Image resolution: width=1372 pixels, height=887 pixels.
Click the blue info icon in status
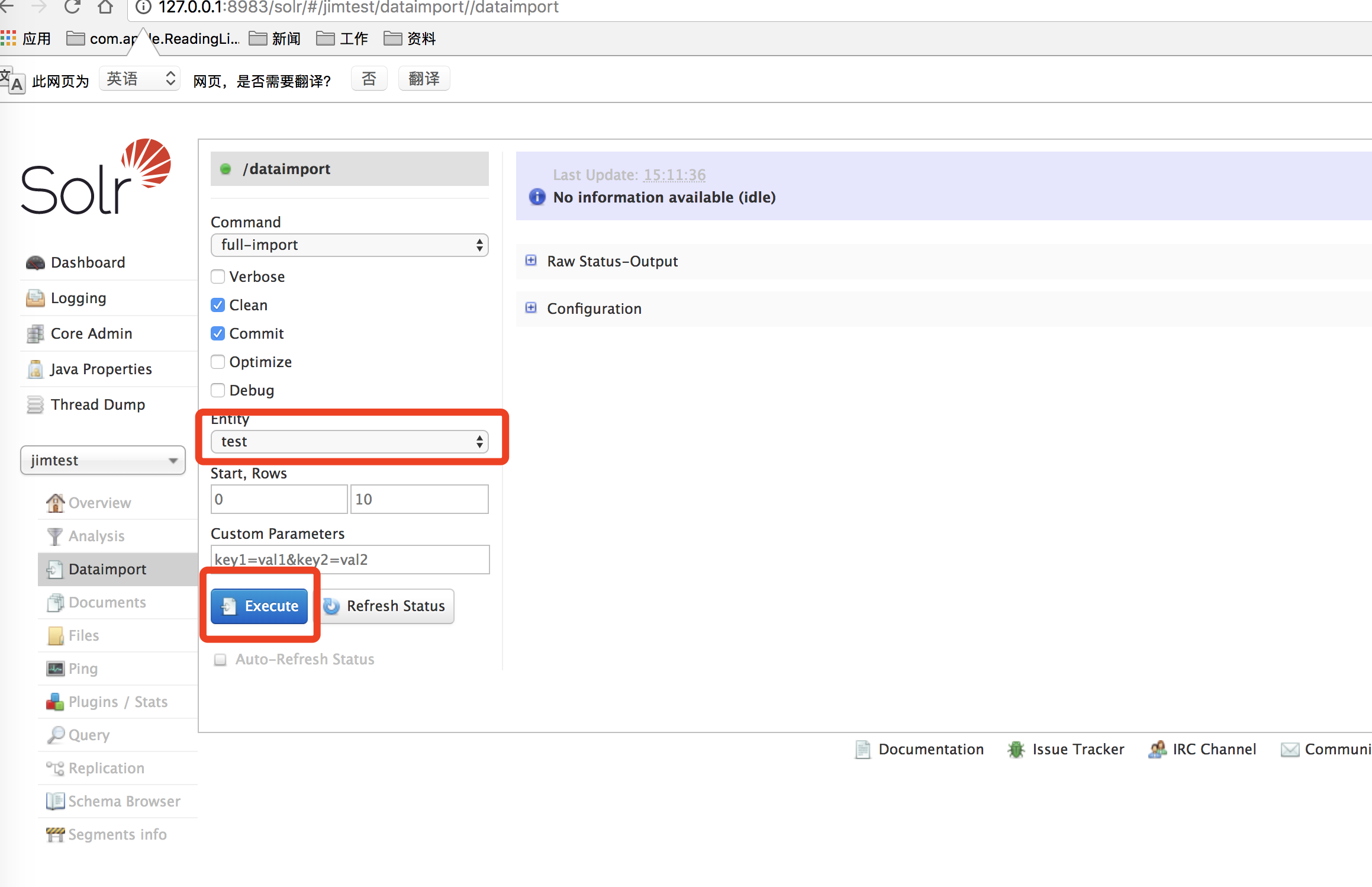pos(537,197)
